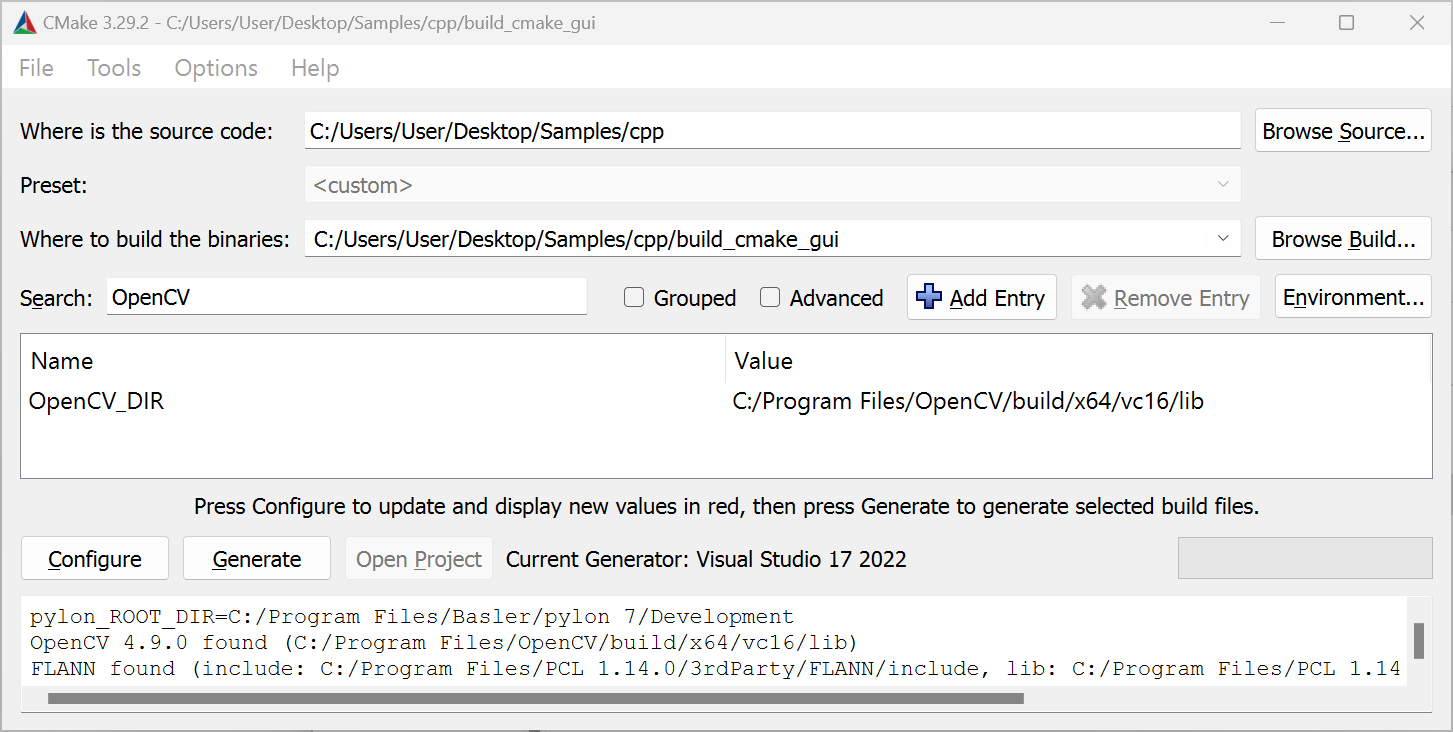
Task: Click the vertical scrollbar in output log
Action: (1418, 637)
